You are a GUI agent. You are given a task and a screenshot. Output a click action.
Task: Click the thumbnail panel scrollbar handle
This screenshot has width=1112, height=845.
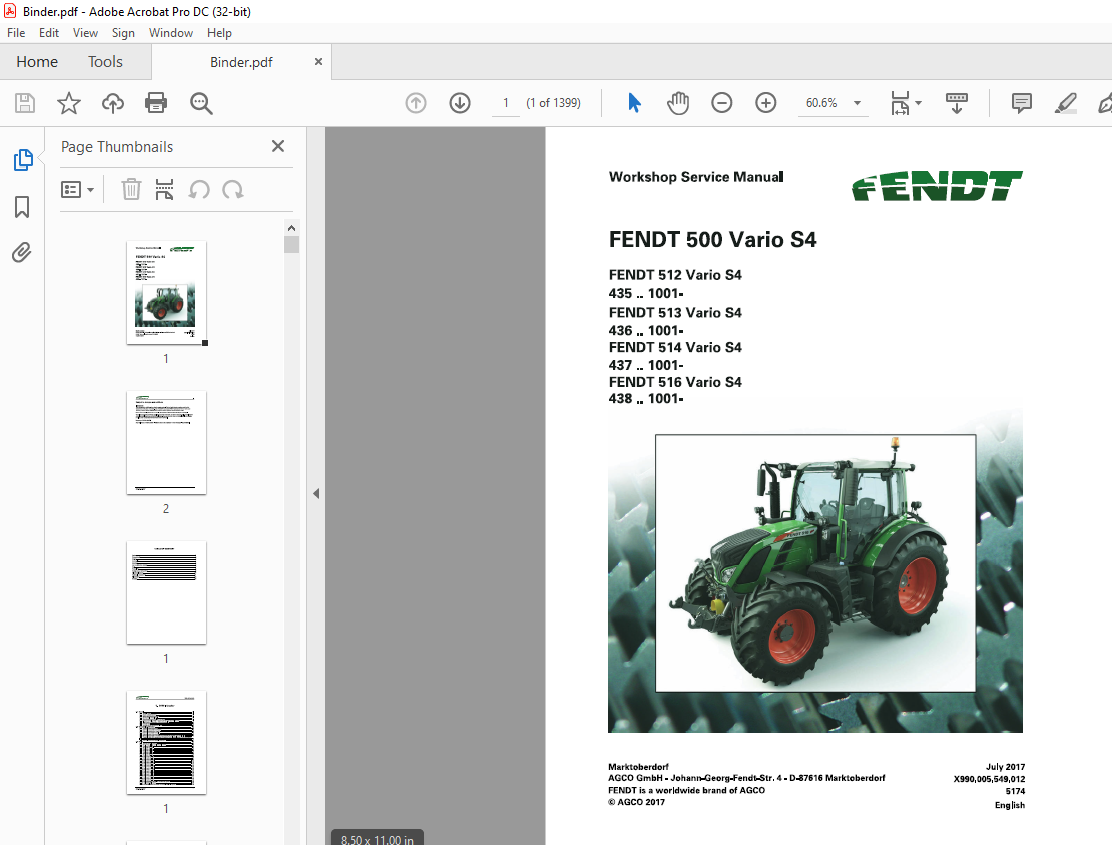point(291,245)
